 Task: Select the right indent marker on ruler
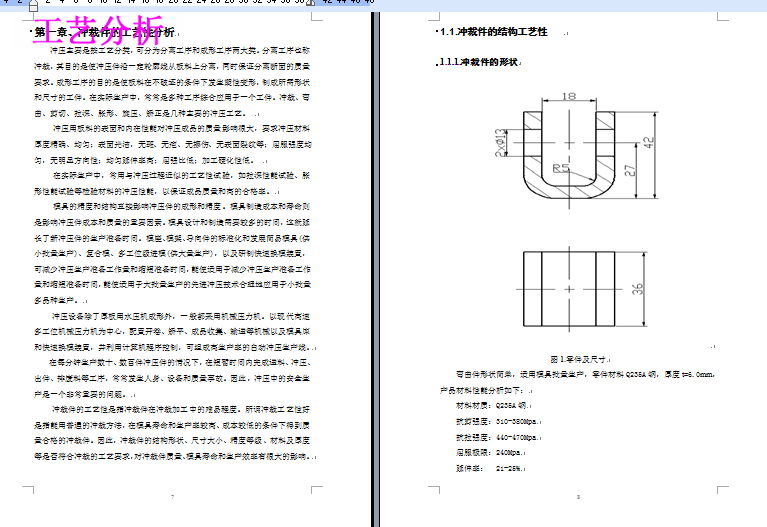point(311,3)
